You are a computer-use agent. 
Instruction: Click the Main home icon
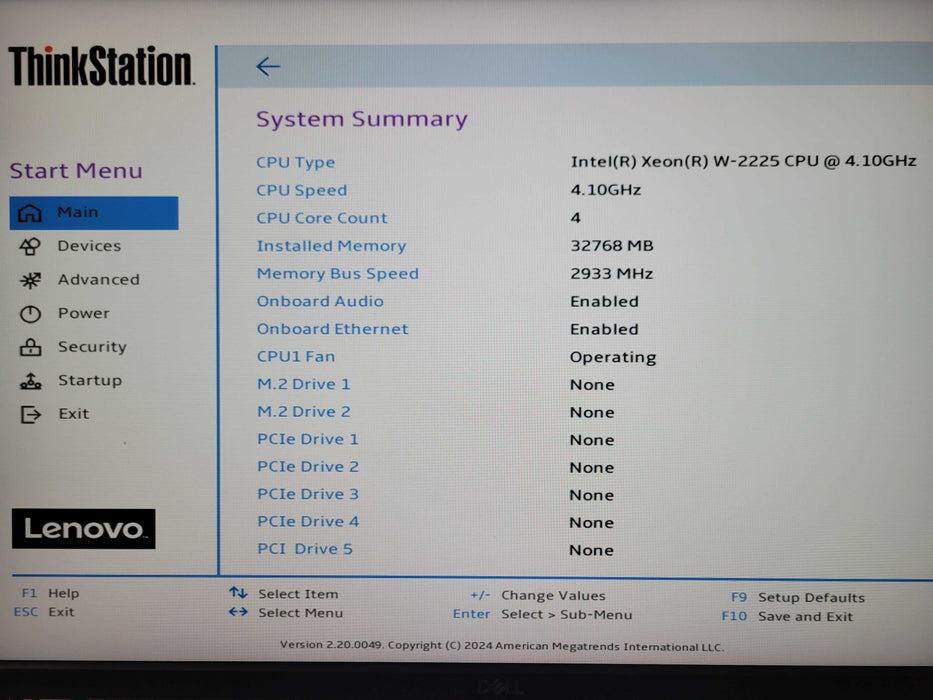click(x=29, y=212)
